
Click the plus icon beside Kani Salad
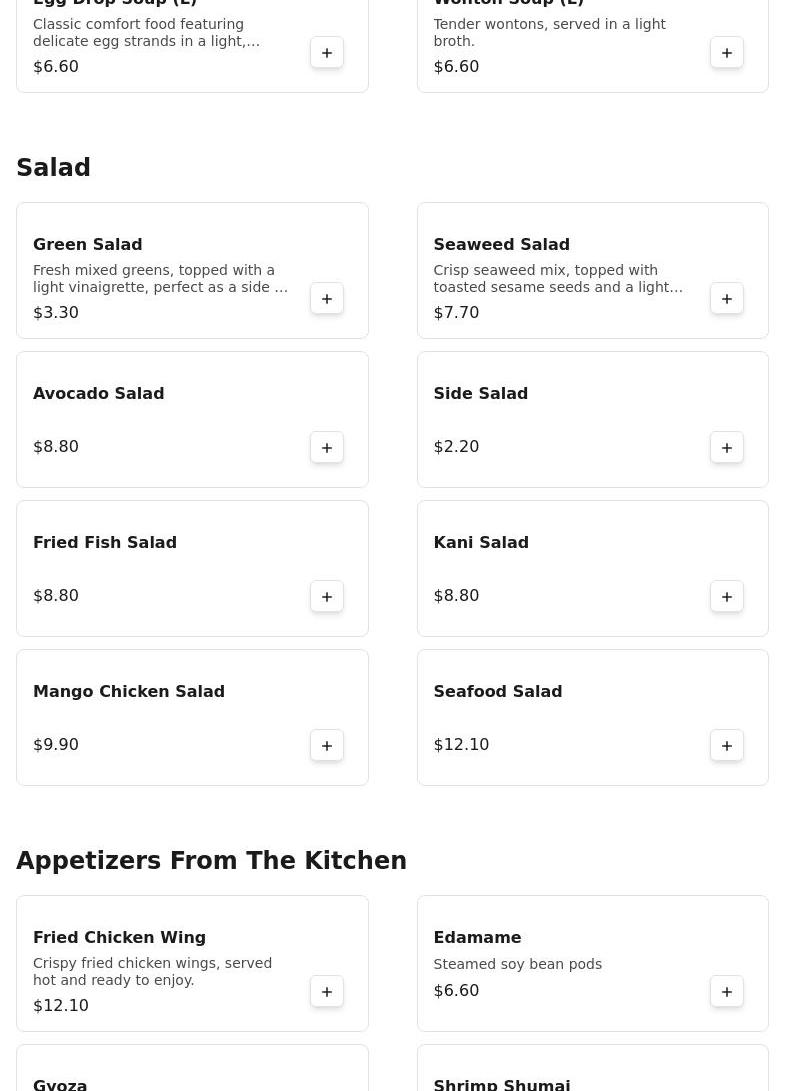pos(727,596)
